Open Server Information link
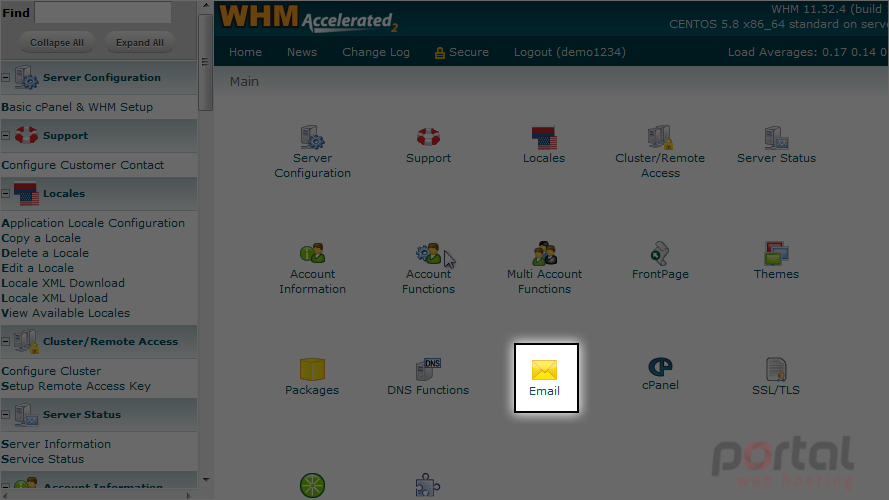This screenshot has height=500, width=889. coord(56,444)
